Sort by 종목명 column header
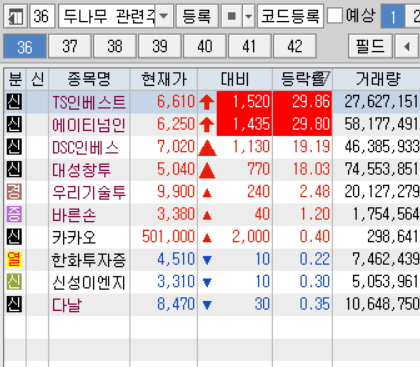This screenshot has width=420, height=367. (89, 79)
